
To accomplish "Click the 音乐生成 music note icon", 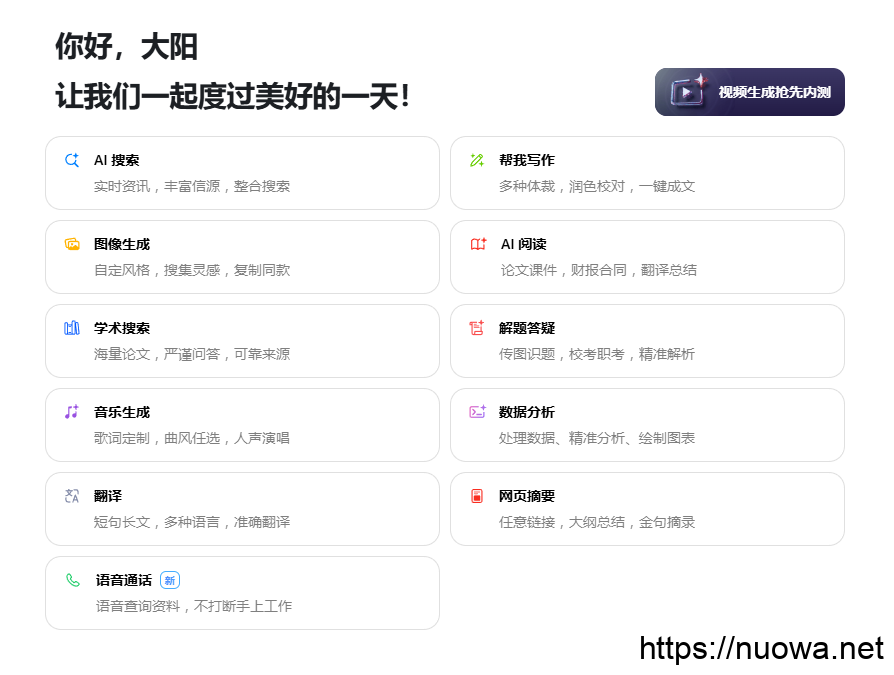I will coord(72,412).
